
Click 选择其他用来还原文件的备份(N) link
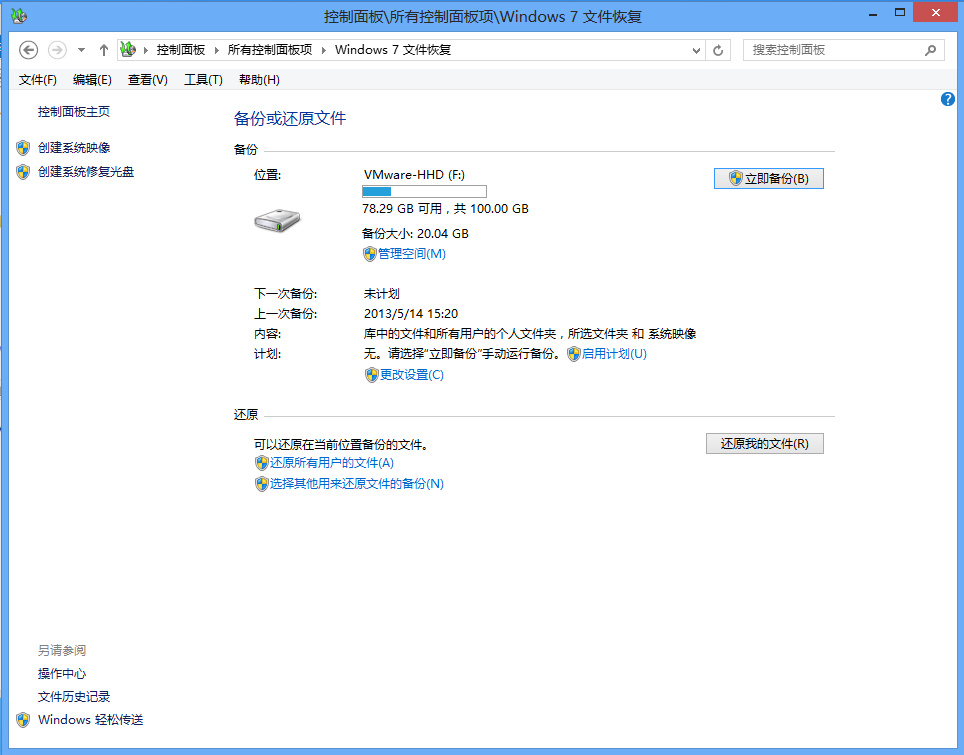(x=357, y=483)
